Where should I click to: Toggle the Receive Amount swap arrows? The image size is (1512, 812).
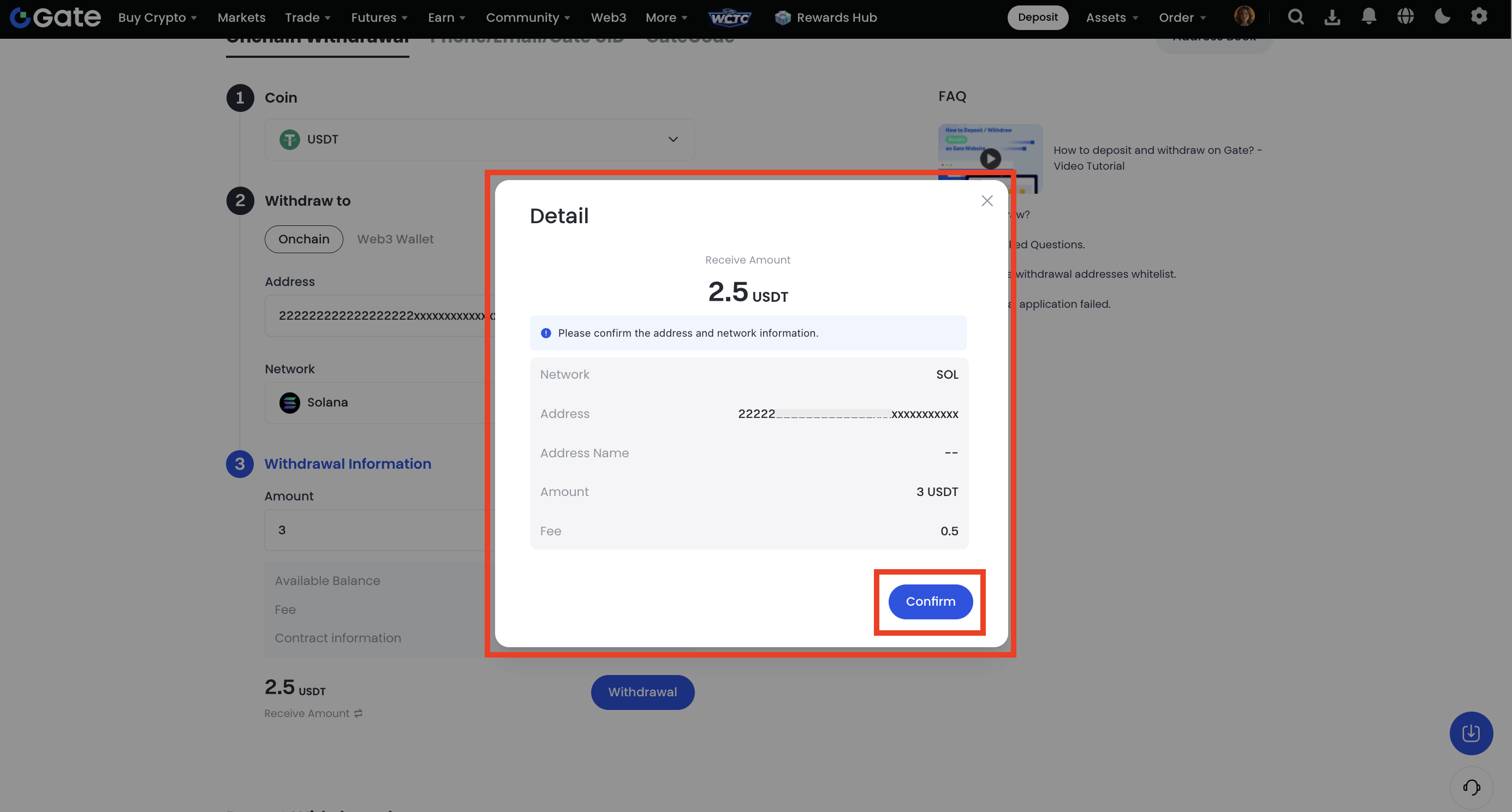pos(359,713)
